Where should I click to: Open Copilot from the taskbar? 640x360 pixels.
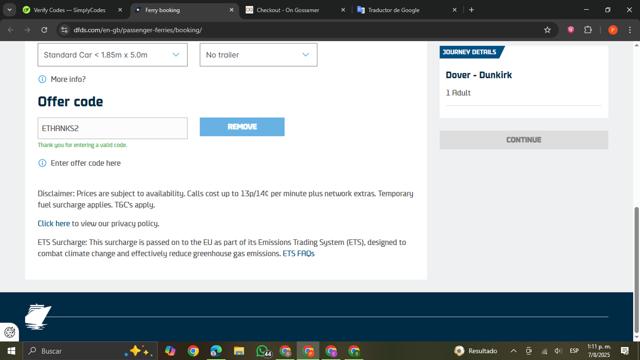pyautogui.click(x=170, y=351)
